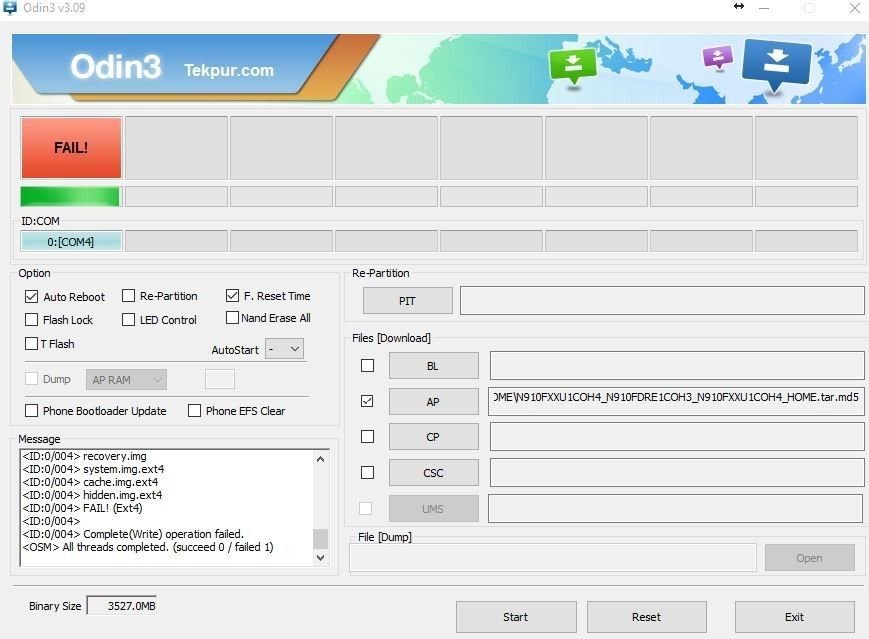Click the 0:[COM4] port field

click(71, 242)
